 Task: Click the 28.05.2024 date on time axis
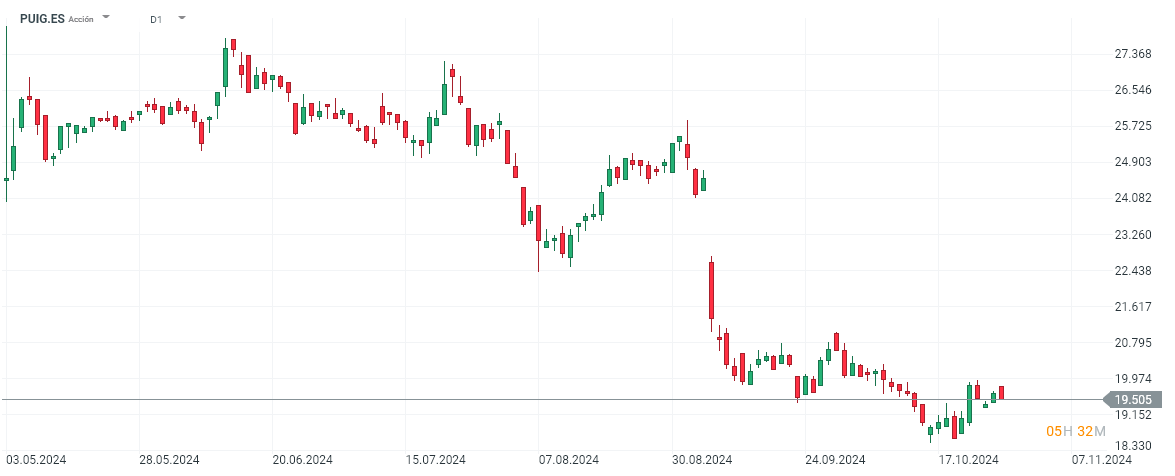(169, 460)
